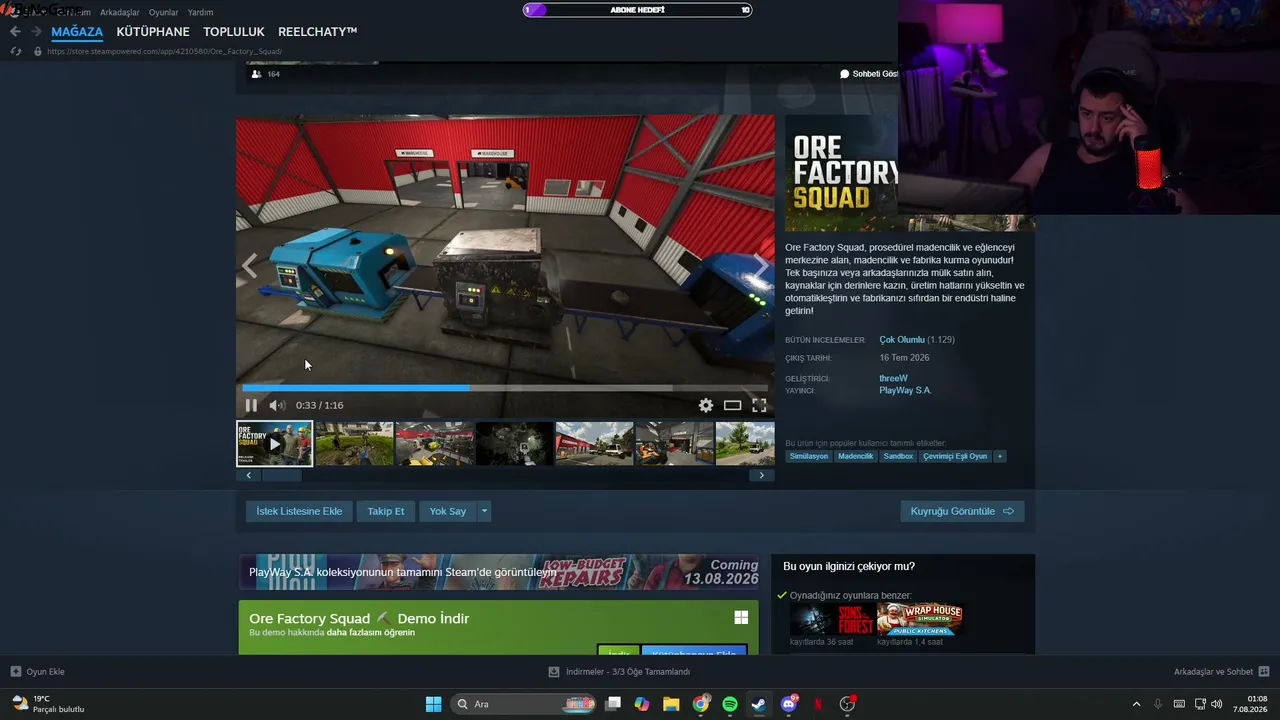The height and width of the screenshot is (720, 1280).
Task: Click the padlock icon beside the URL
Action: coord(38,51)
